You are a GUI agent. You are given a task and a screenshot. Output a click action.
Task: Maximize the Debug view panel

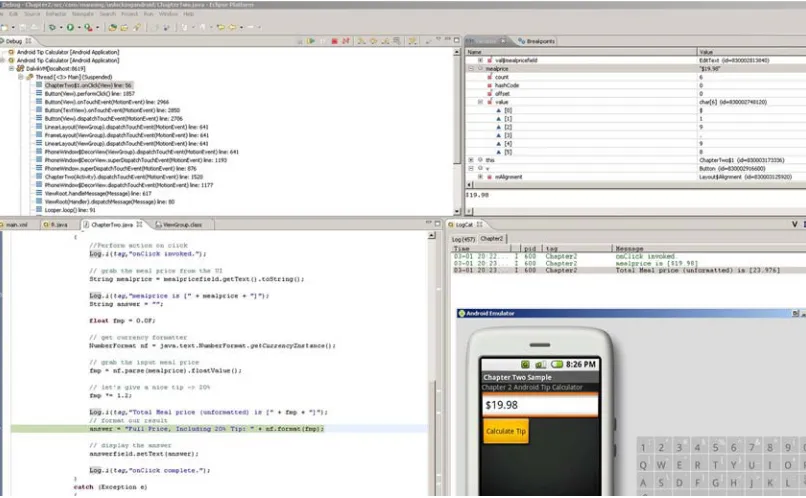coord(456,40)
